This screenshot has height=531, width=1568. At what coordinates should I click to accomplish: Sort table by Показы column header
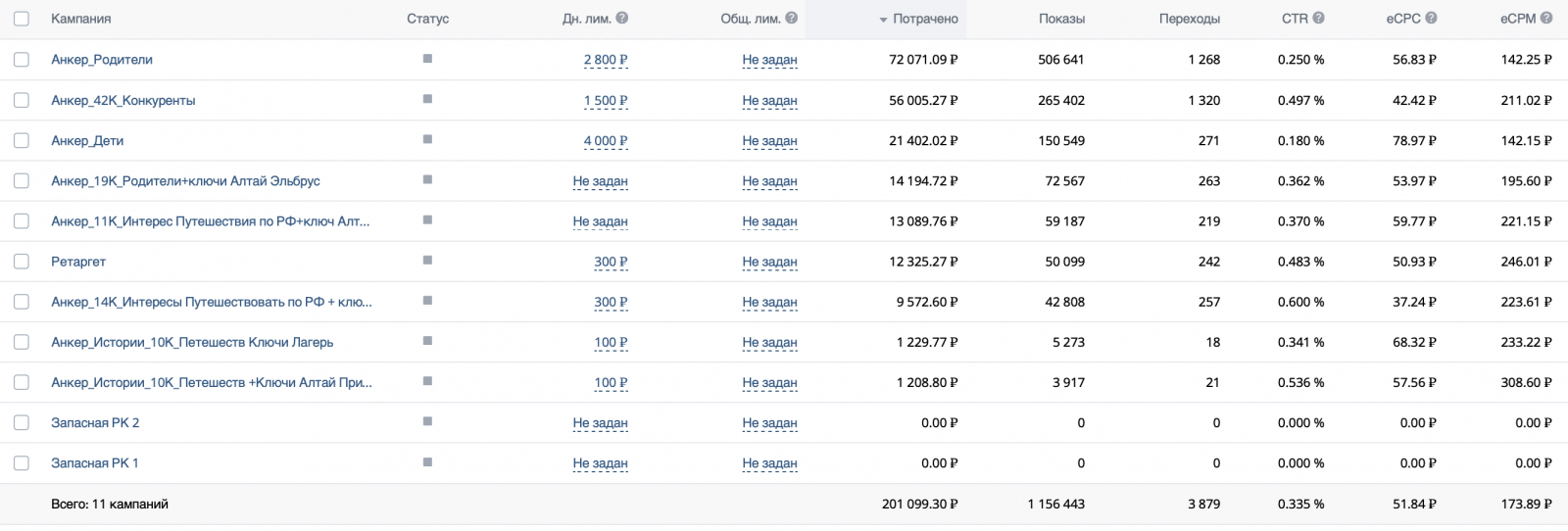click(x=1061, y=19)
